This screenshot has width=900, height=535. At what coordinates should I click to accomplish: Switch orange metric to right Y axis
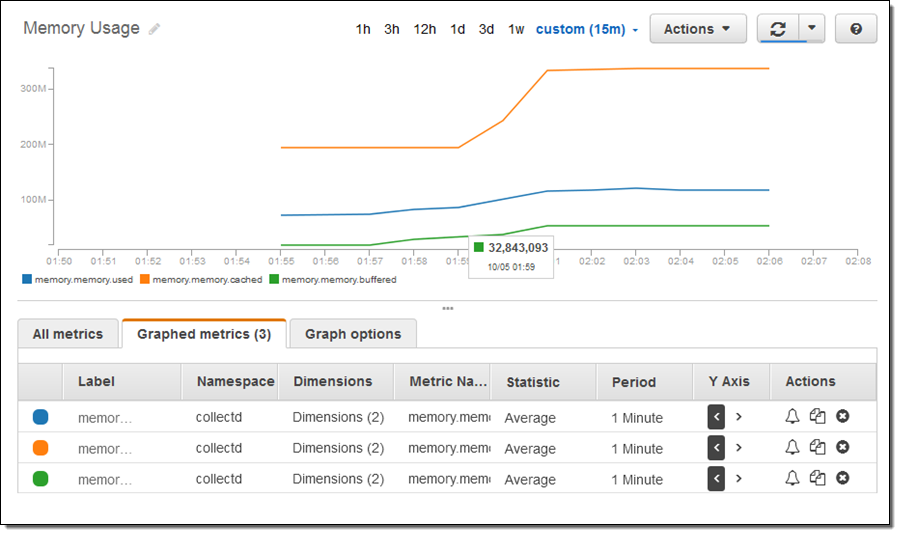tap(739, 448)
